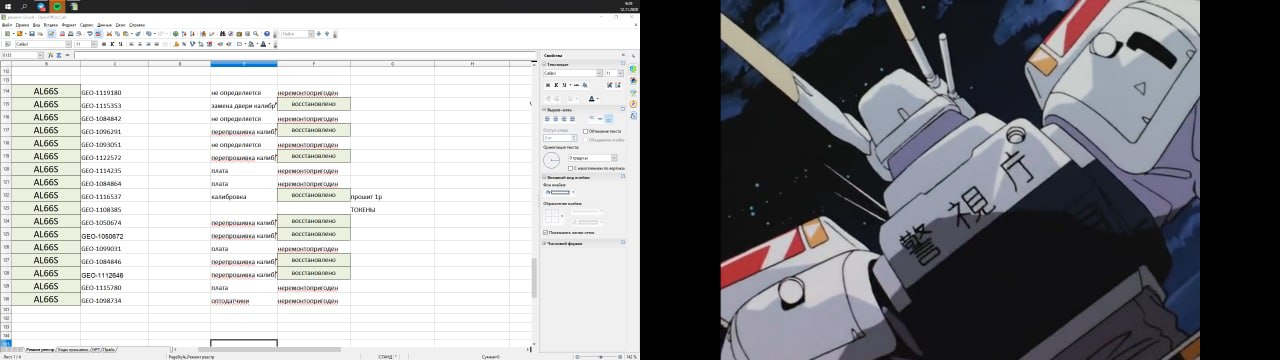Open background color swatch in toolbar
This screenshot has height=360, width=1280.
click(x=251, y=44)
